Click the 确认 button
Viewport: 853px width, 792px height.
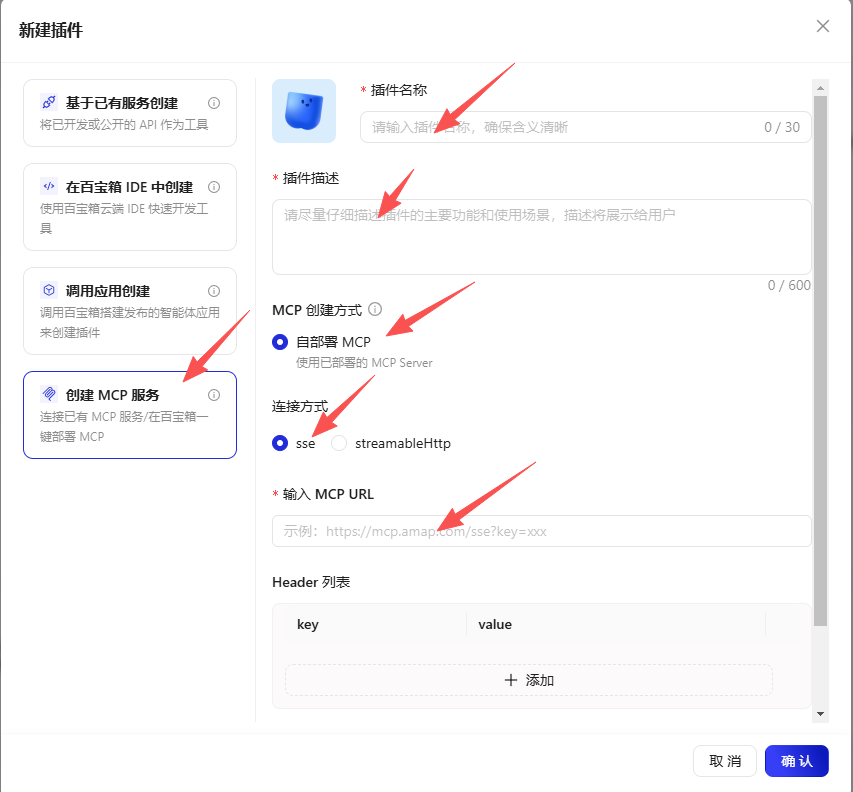coord(796,761)
